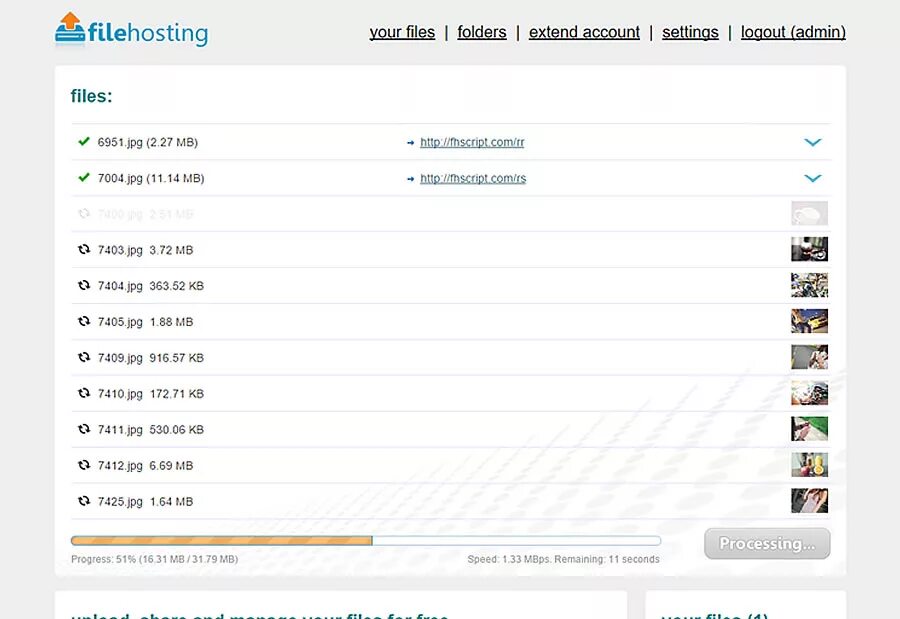900x619 pixels.
Task: Click arrow icon before fhscript.com/rr link
Action: (x=410, y=142)
